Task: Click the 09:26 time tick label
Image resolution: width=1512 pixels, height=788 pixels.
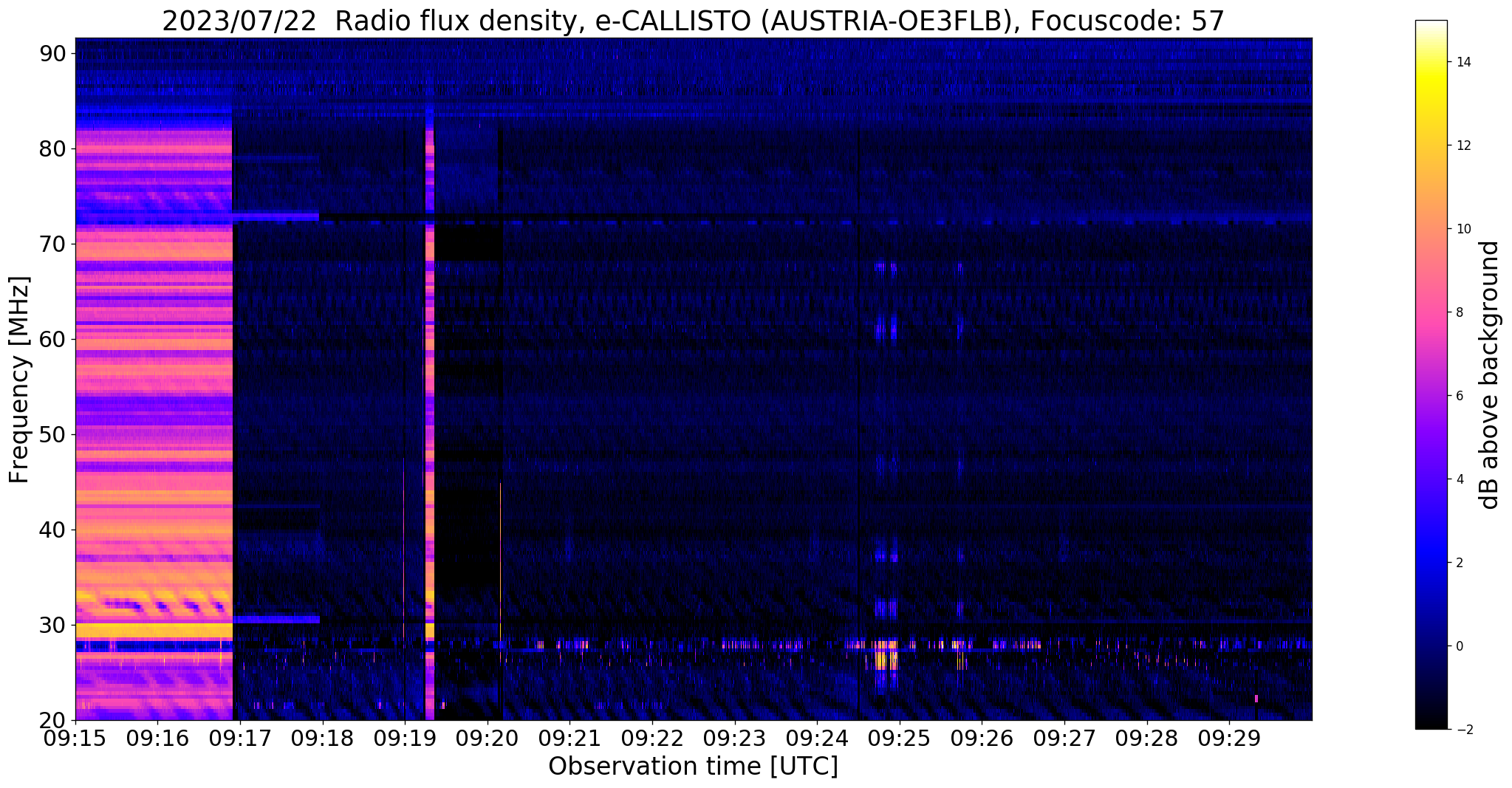Action: pos(982,737)
